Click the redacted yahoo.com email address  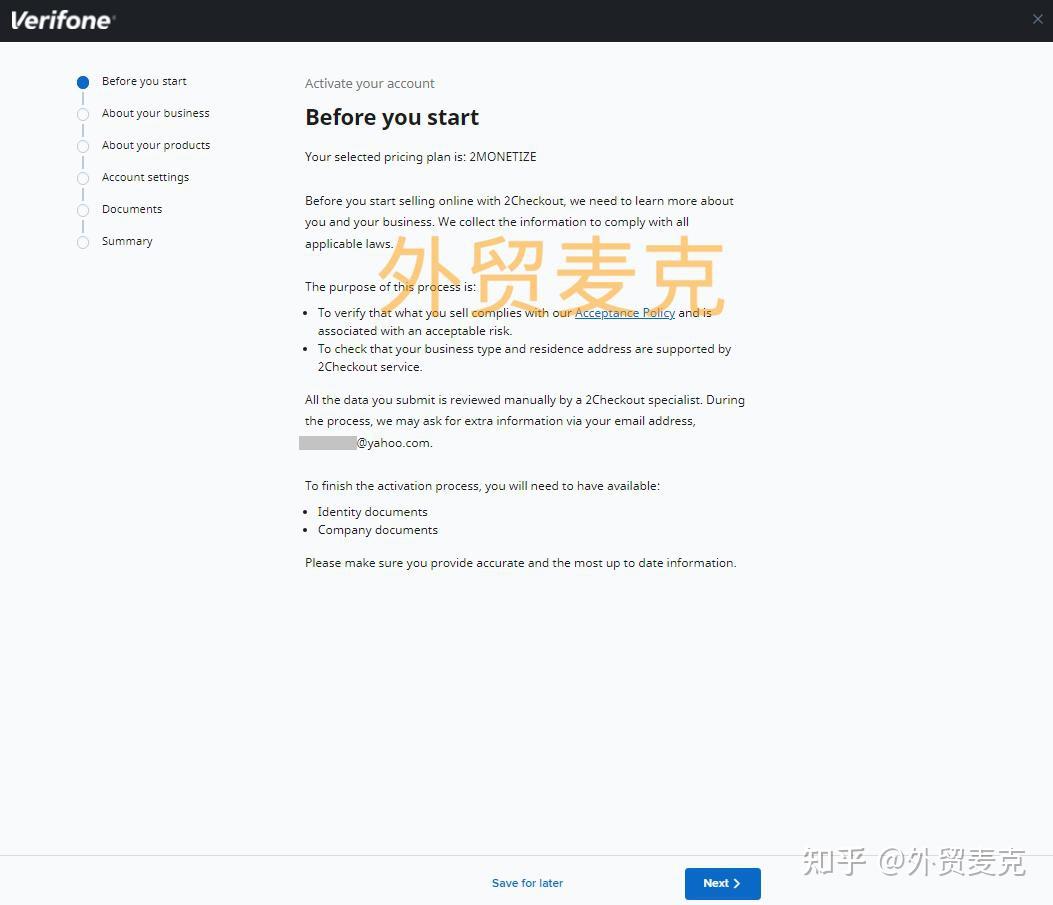(365, 442)
